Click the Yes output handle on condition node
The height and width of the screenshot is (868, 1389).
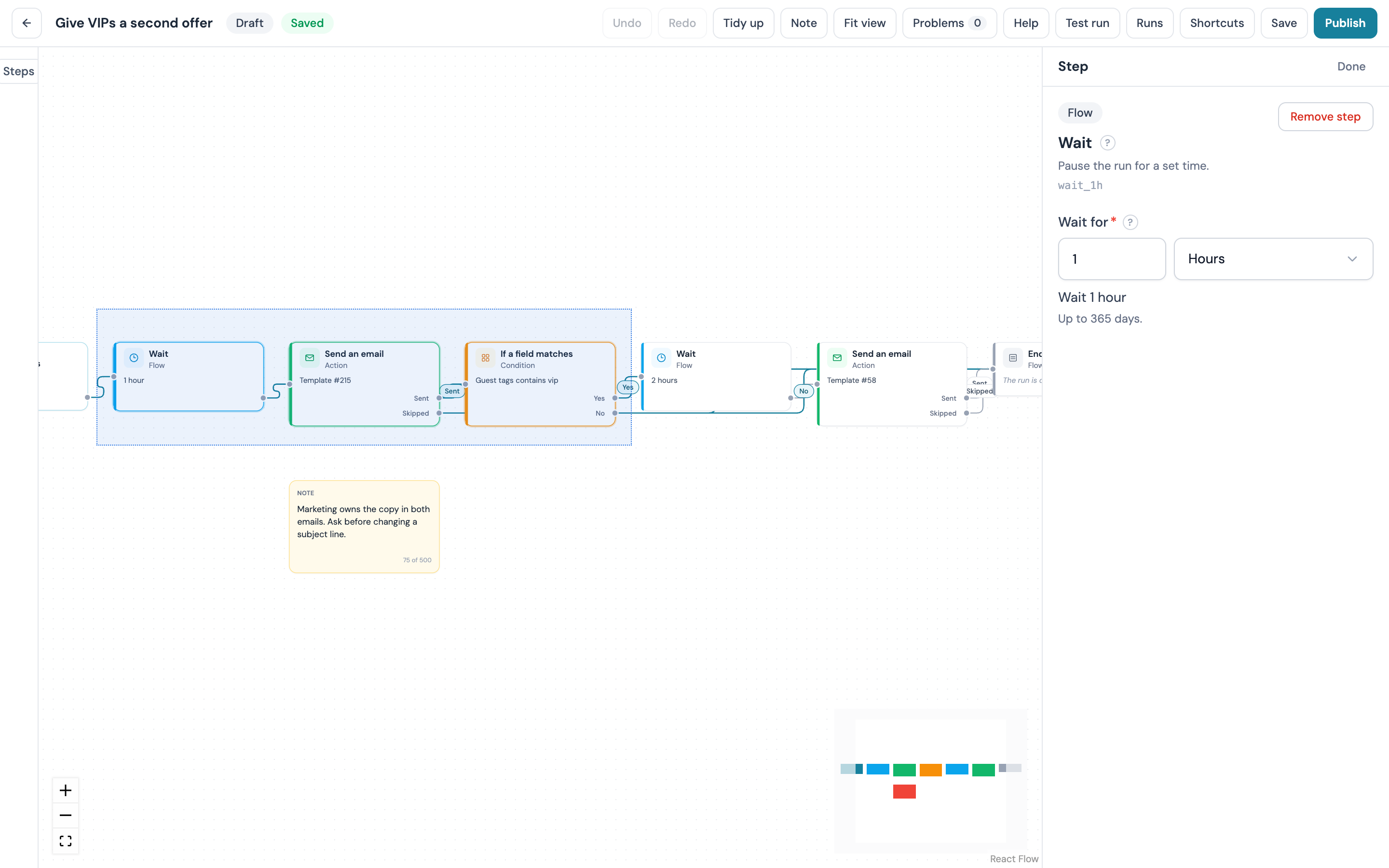click(615, 398)
